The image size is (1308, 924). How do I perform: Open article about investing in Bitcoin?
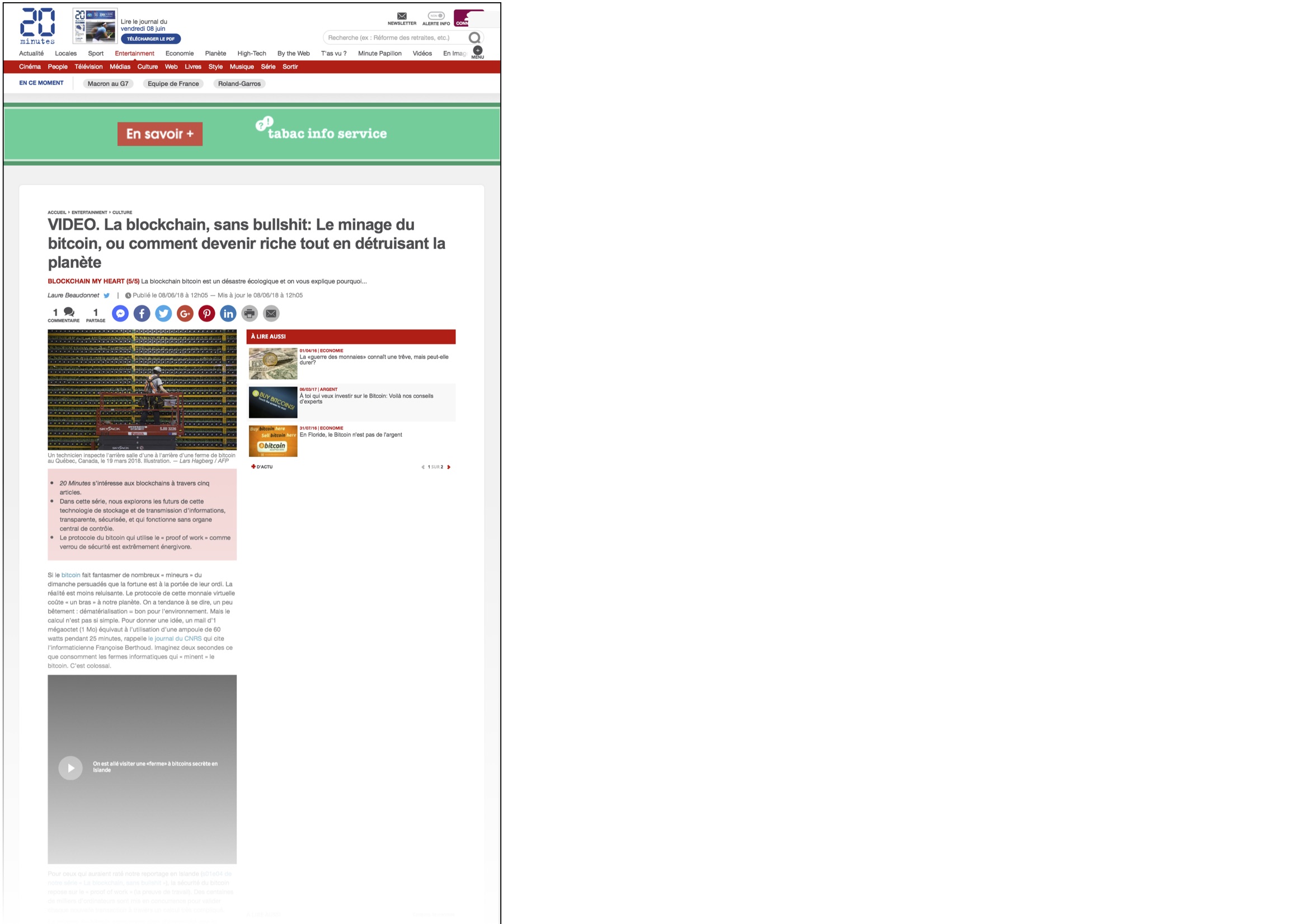pyautogui.click(x=366, y=399)
